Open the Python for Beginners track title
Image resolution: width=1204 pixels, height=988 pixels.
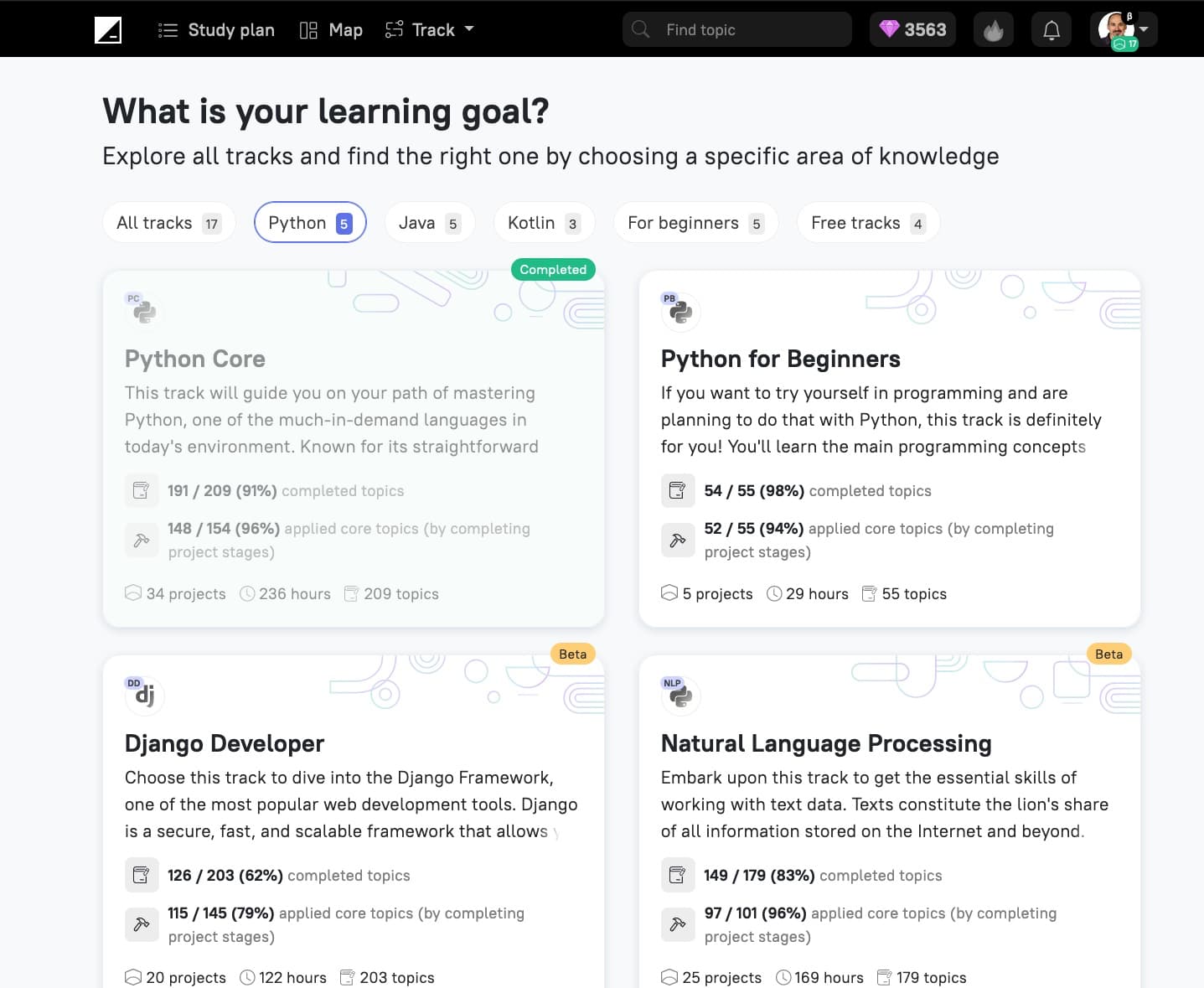780,359
